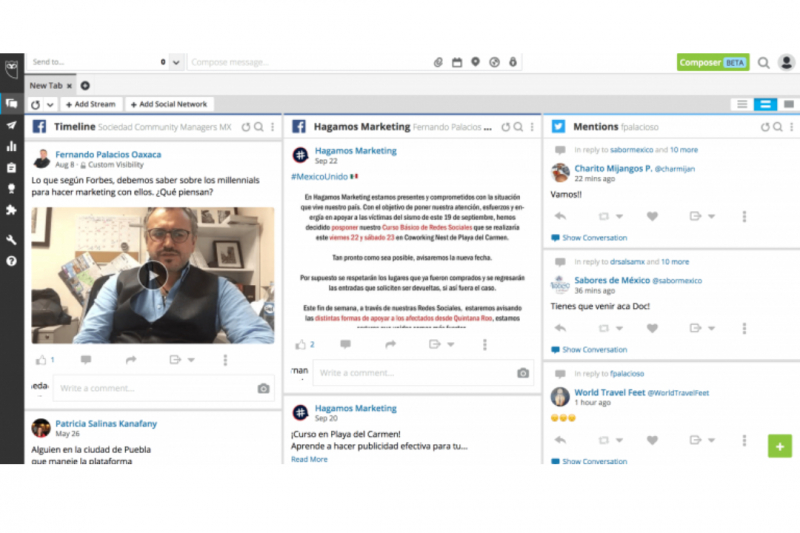The width and height of the screenshot is (800, 533).
Task: Play the video in Fernando's post
Action: (152, 275)
